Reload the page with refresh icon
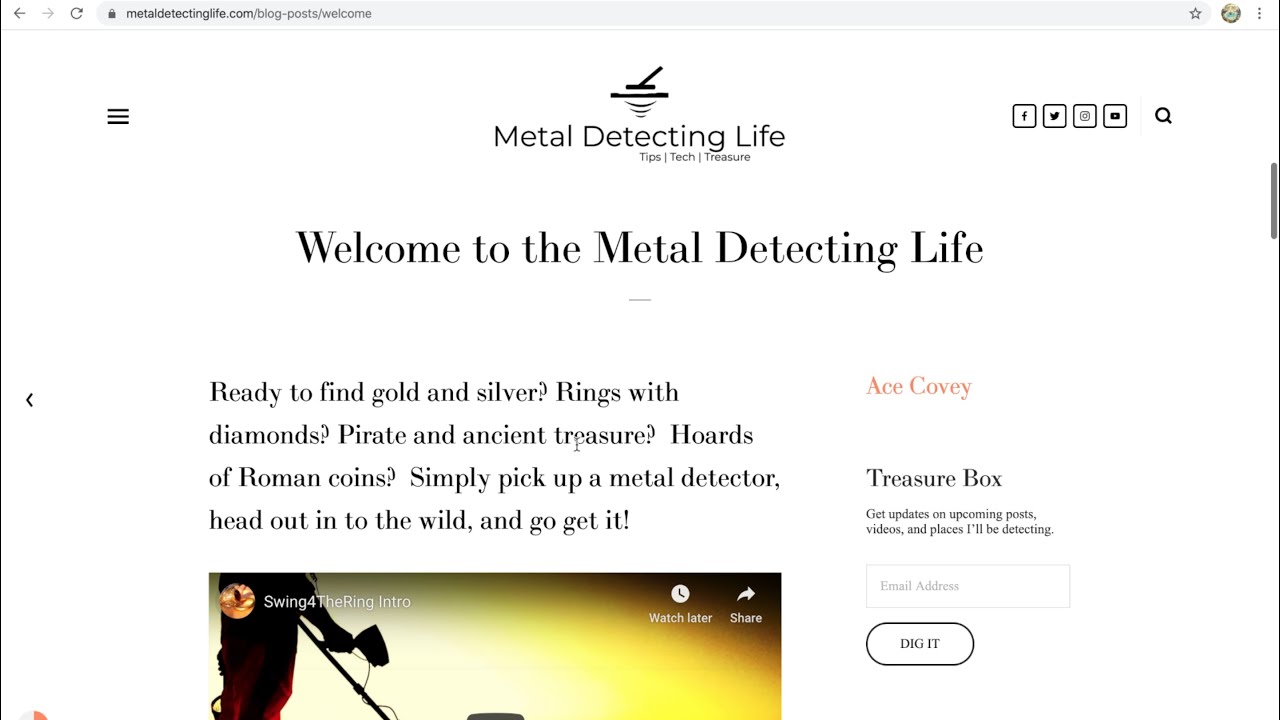Viewport: 1280px width, 720px height. point(76,14)
